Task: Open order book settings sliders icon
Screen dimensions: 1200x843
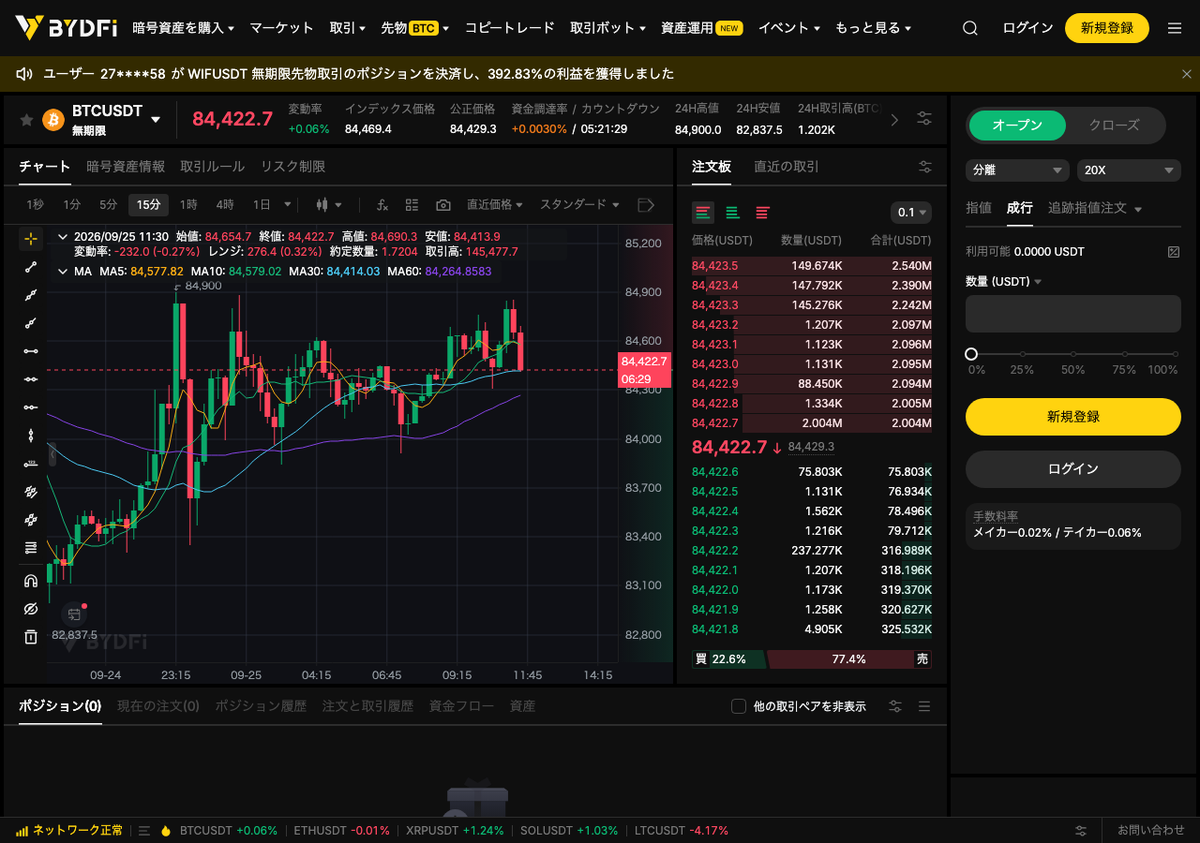Action: pos(925,167)
